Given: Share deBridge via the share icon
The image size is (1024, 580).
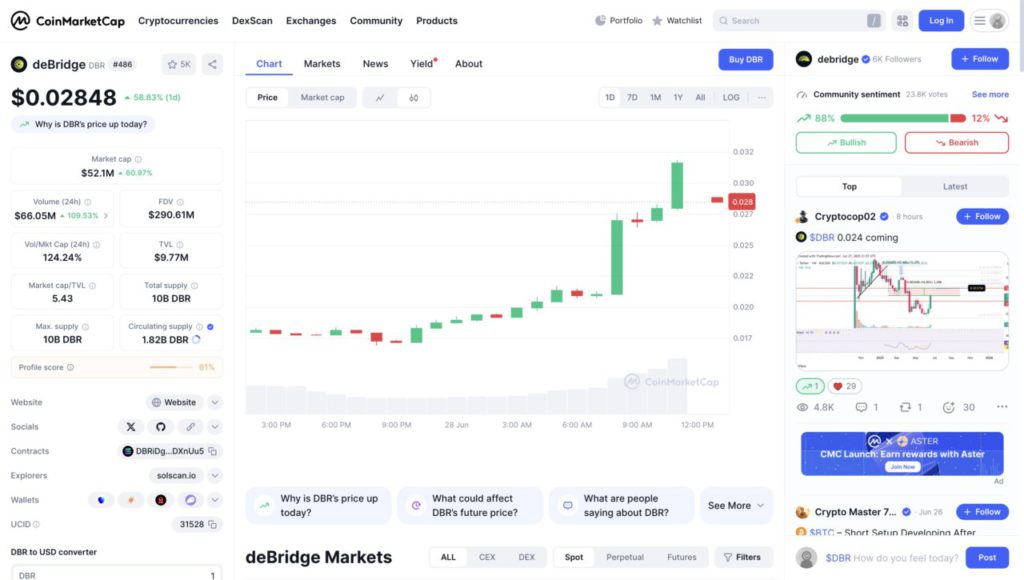Looking at the screenshot, I should pyautogui.click(x=212, y=64).
